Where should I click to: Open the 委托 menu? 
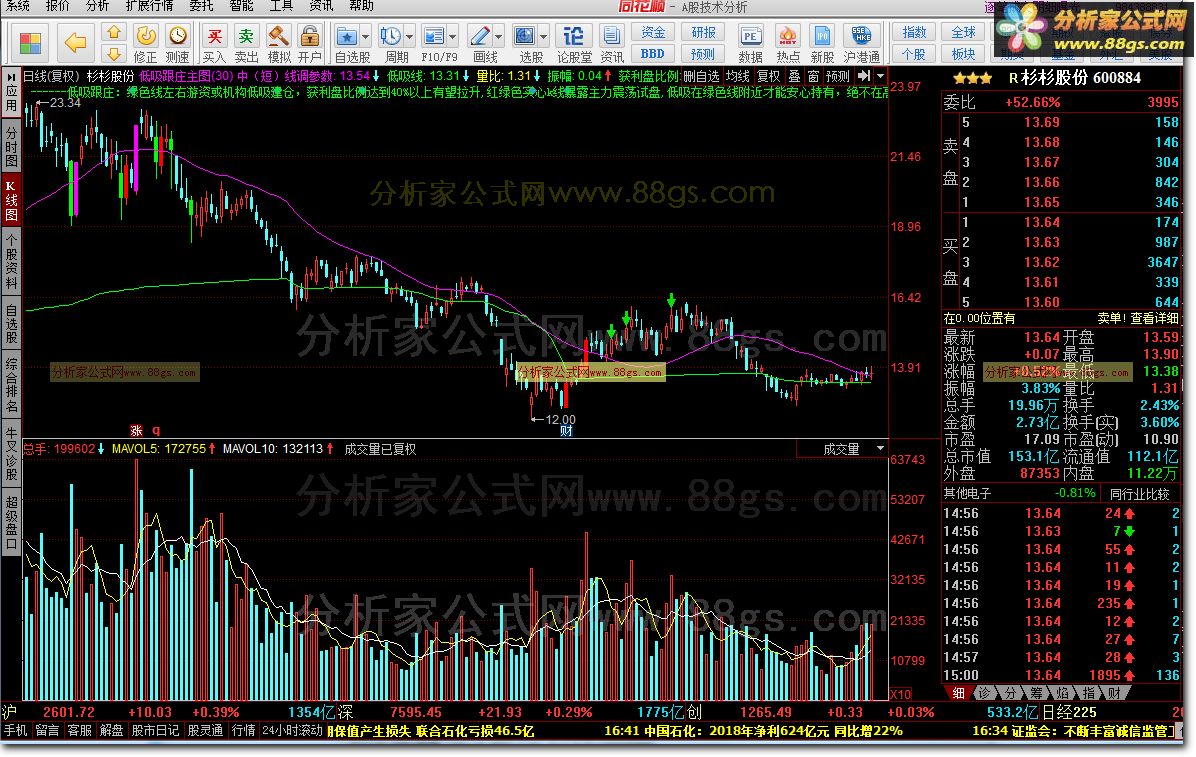coord(201,6)
